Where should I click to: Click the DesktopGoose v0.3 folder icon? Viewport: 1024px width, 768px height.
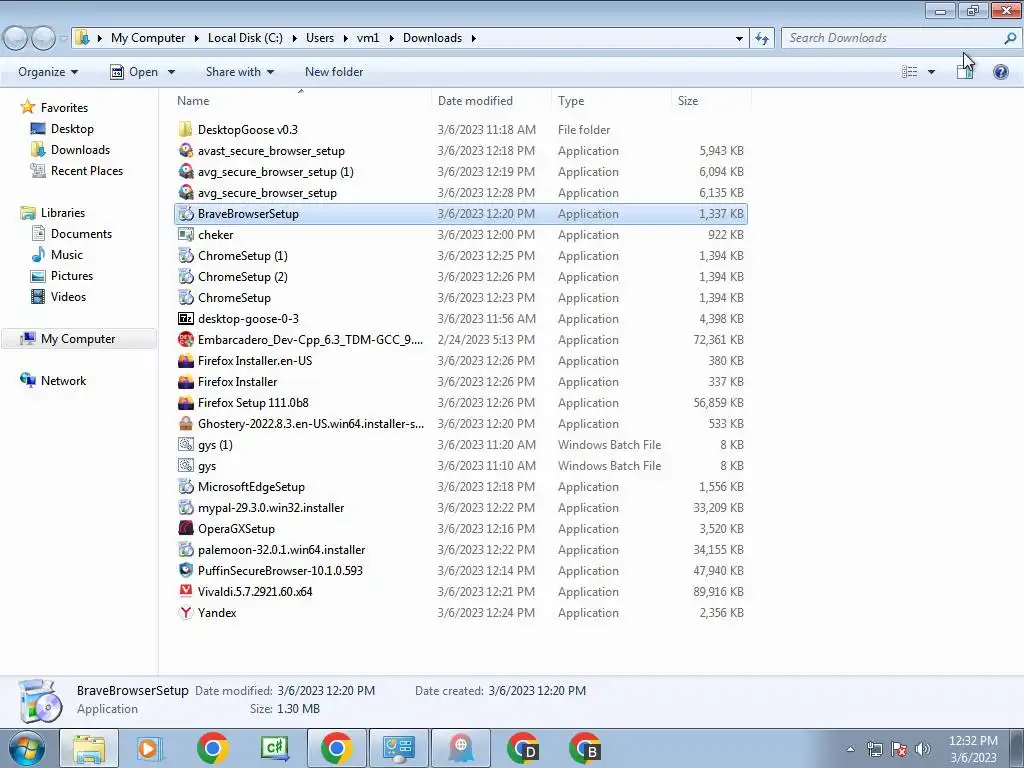[186, 129]
